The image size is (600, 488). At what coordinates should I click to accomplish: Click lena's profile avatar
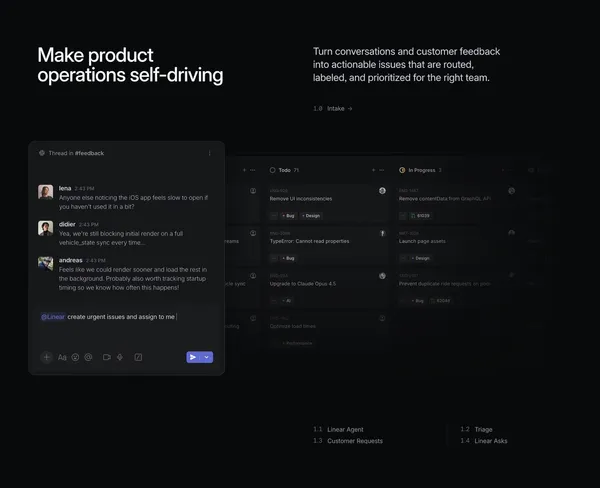[x=46, y=192]
